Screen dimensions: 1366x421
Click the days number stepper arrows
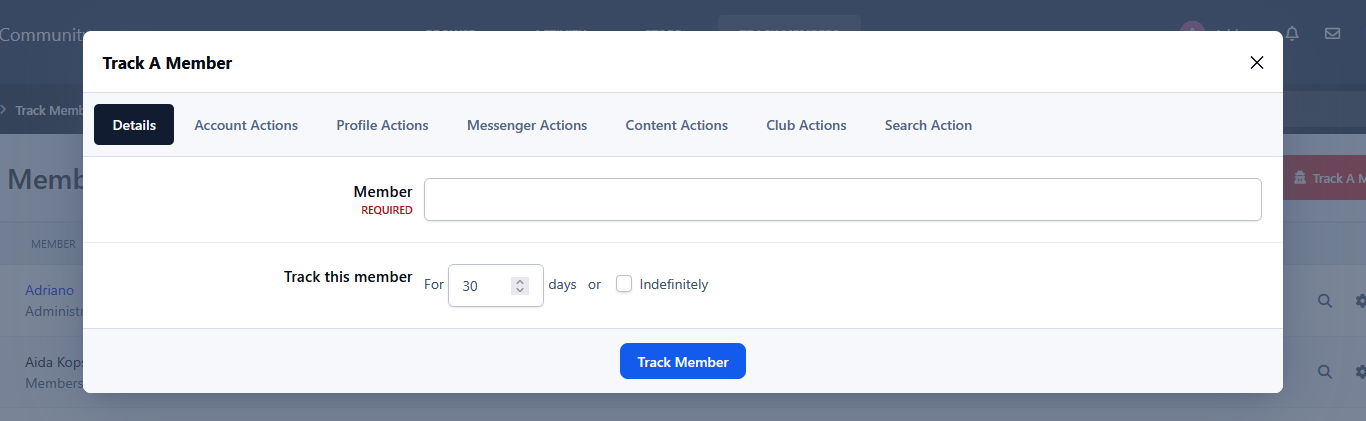click(520, 285)
